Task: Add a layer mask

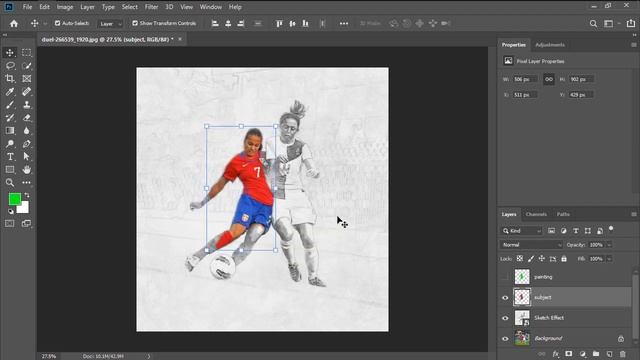Action: 569,353
